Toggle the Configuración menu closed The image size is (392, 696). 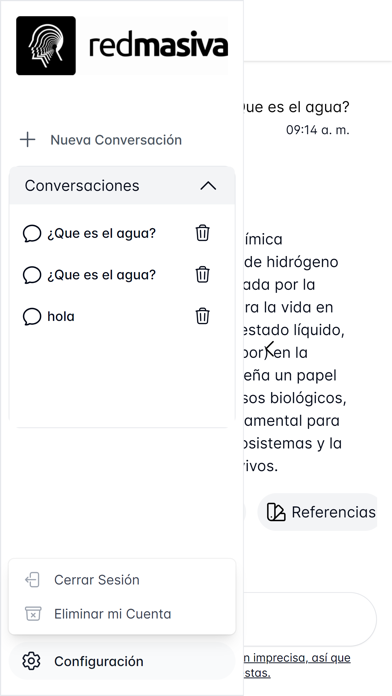(x=122, y=661)
